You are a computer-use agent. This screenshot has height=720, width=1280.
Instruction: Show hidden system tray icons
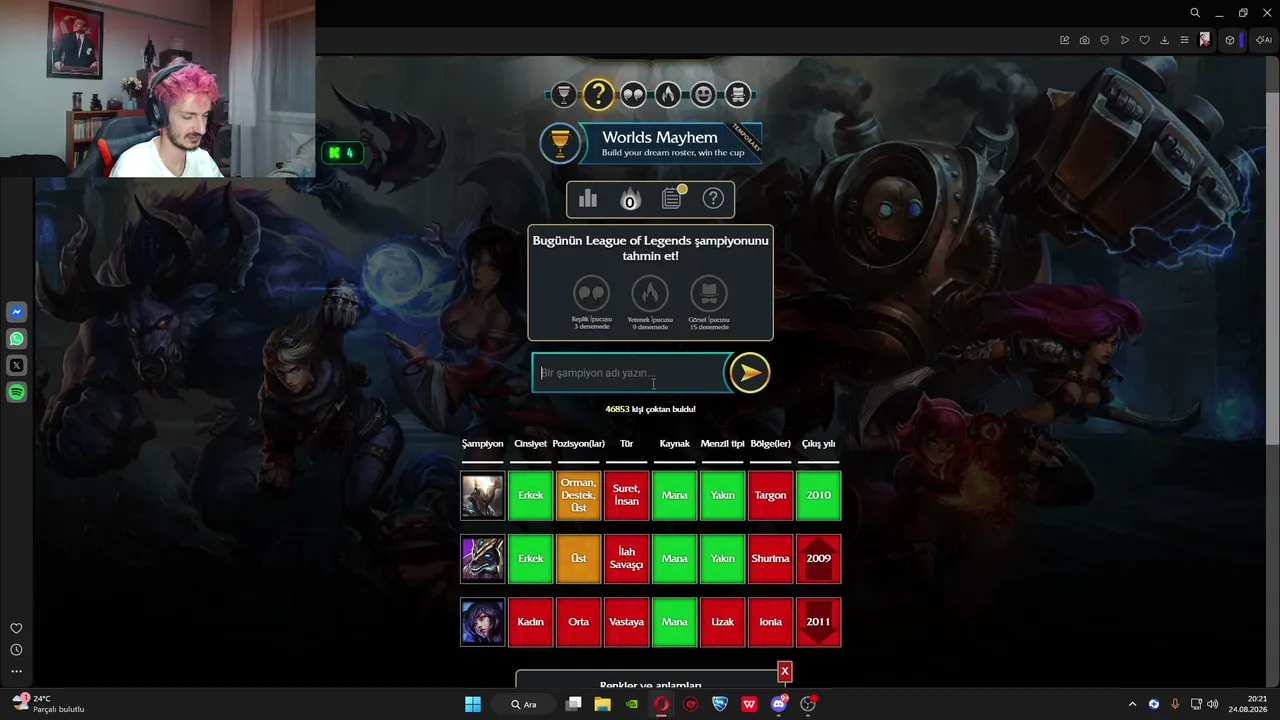[x=1132, y=704]
